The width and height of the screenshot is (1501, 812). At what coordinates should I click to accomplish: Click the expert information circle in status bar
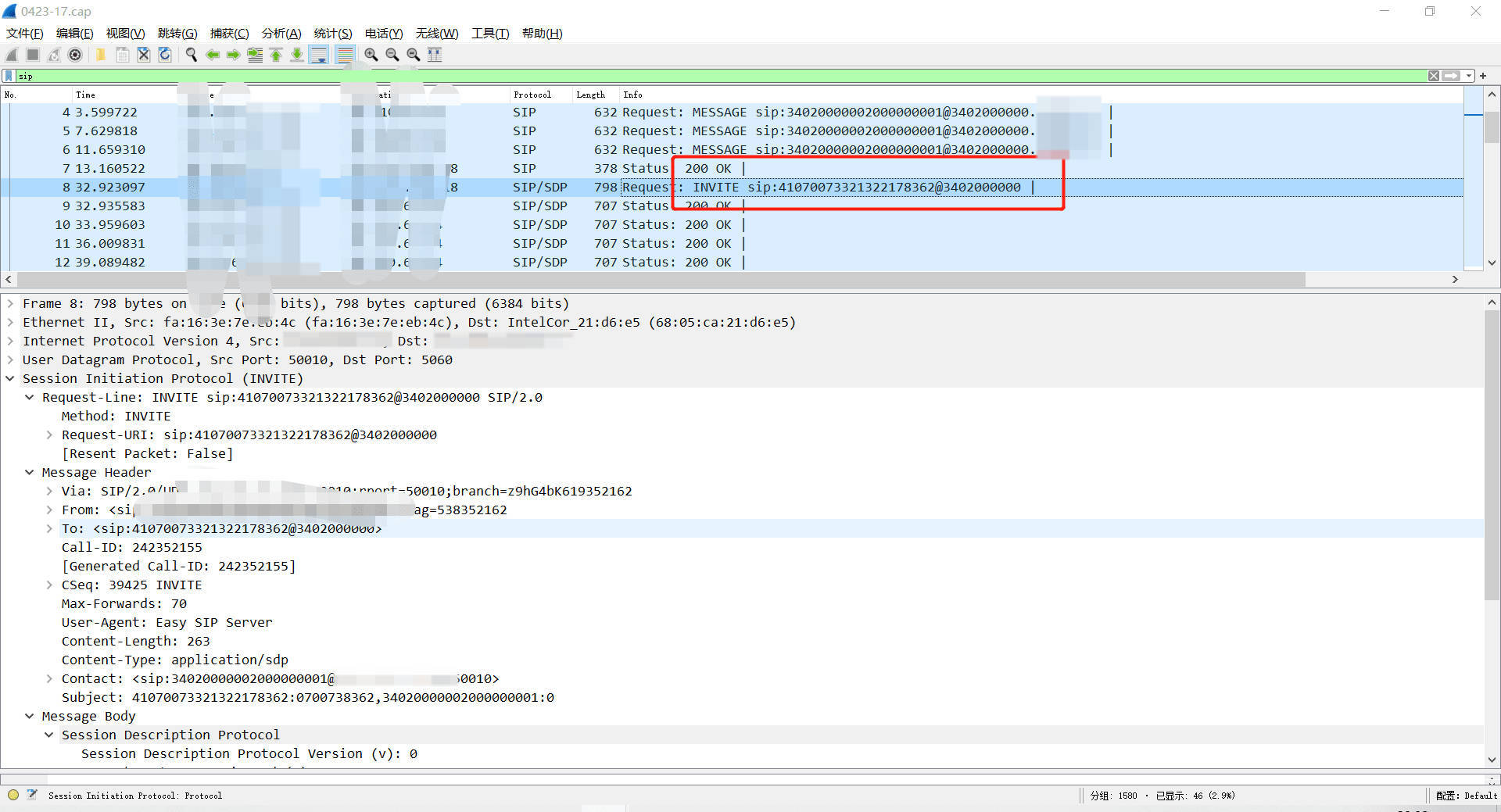click(13, 796)
